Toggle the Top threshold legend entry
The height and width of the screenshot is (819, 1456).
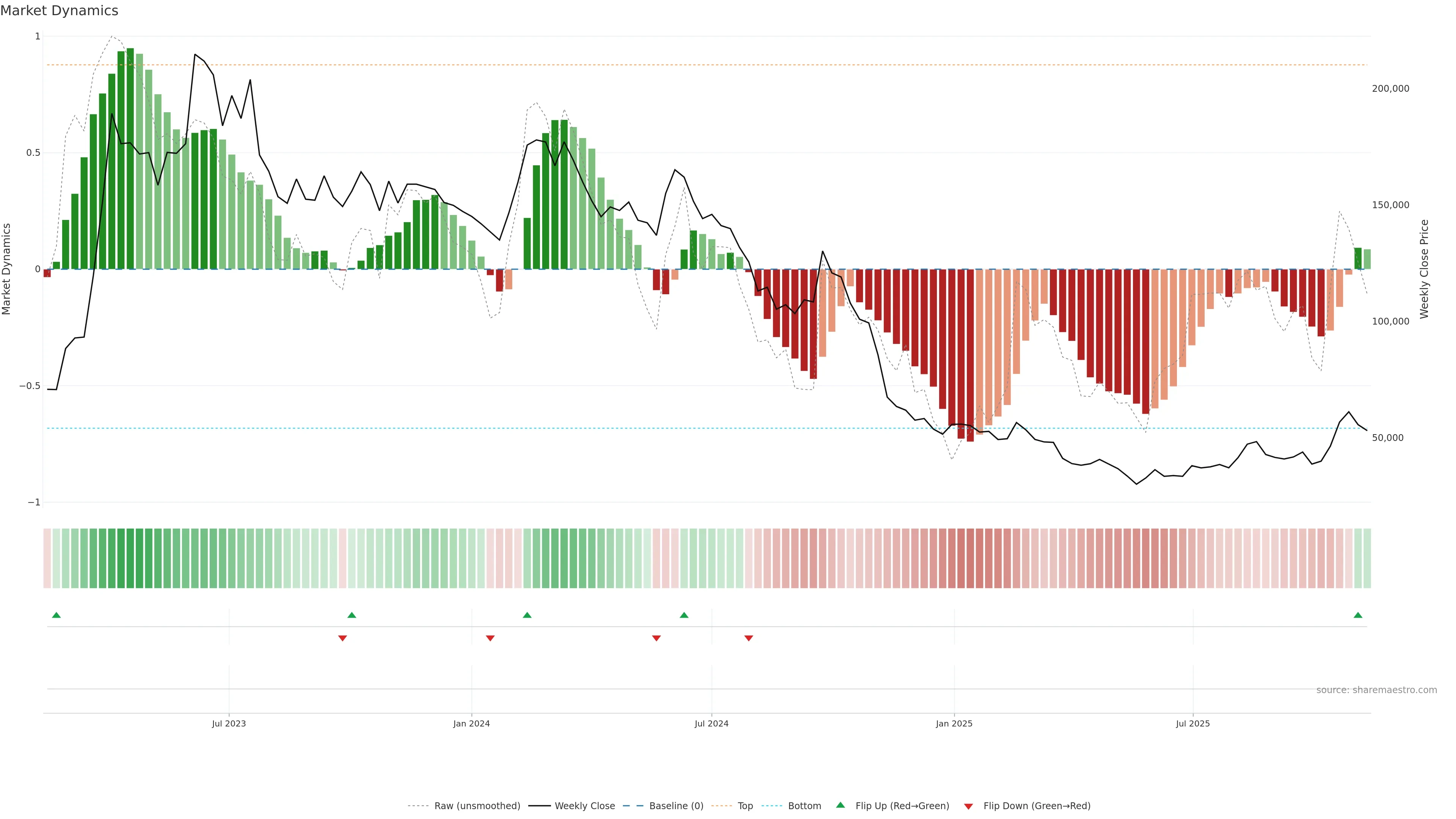click(745, 806)
